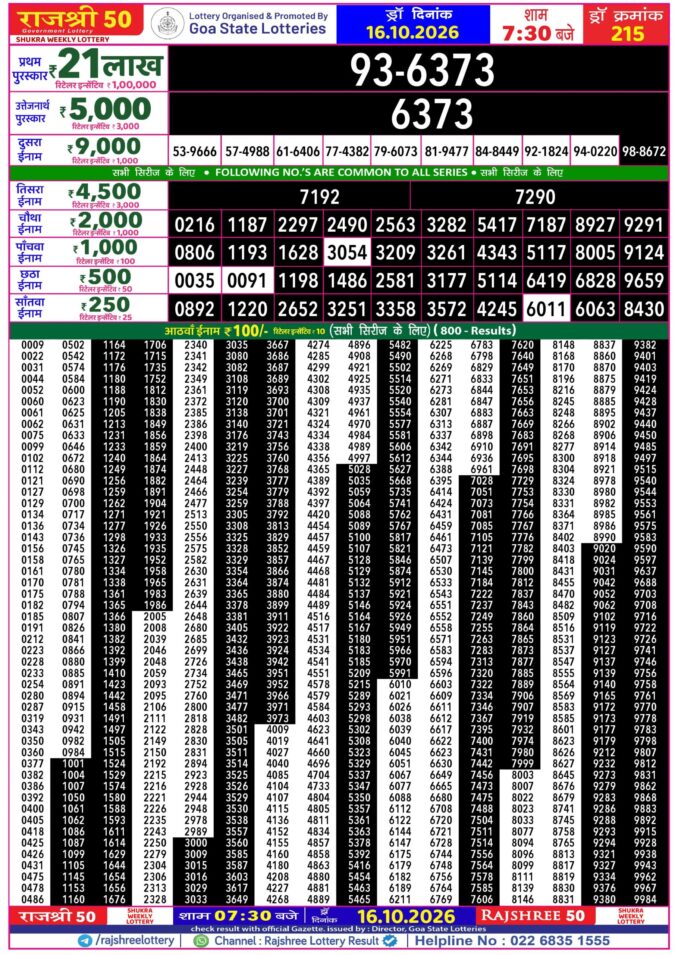Click eighth prize number 3000
The image size is (675, 955).
196,843
